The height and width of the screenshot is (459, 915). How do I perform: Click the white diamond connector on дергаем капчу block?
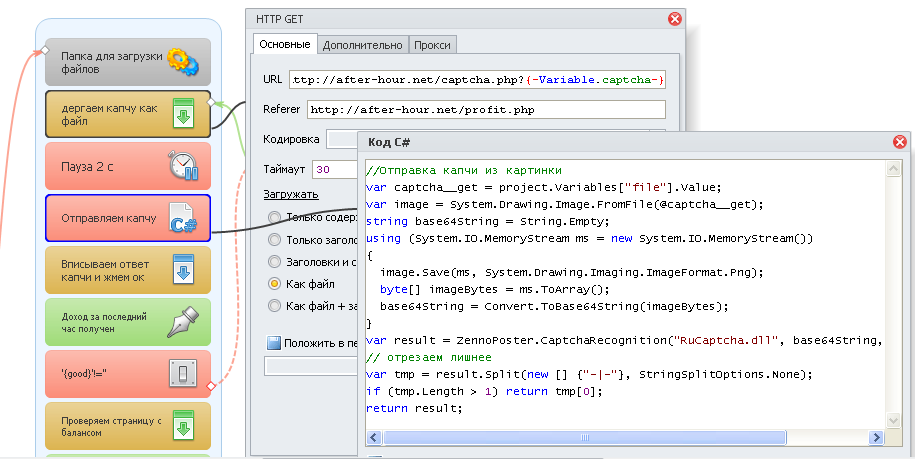pos(211,102)
